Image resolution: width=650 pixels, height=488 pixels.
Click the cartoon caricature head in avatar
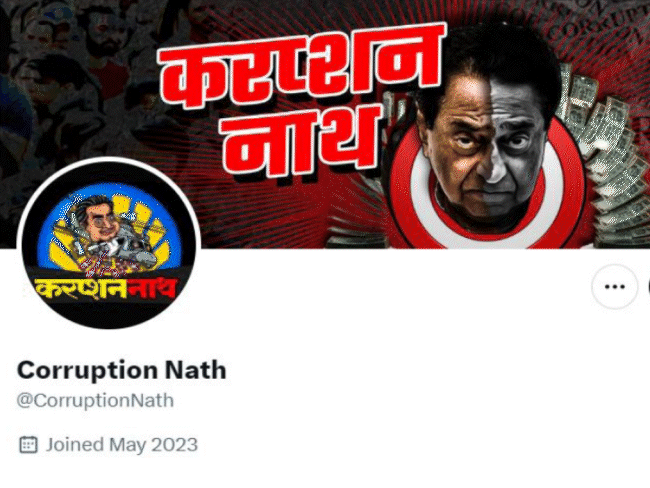[x=97, y=218]
